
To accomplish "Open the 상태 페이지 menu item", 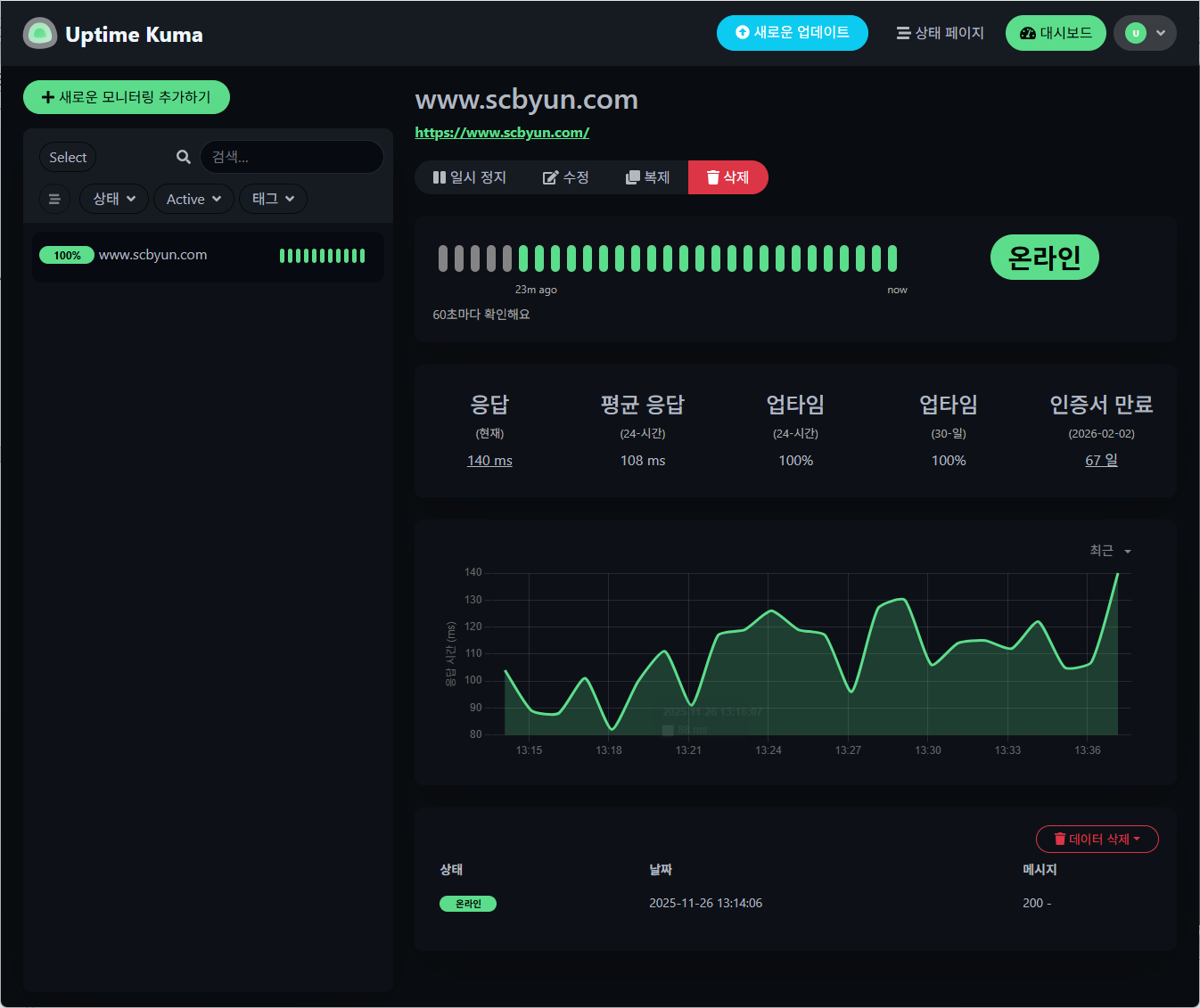I will tap(940, 33).
